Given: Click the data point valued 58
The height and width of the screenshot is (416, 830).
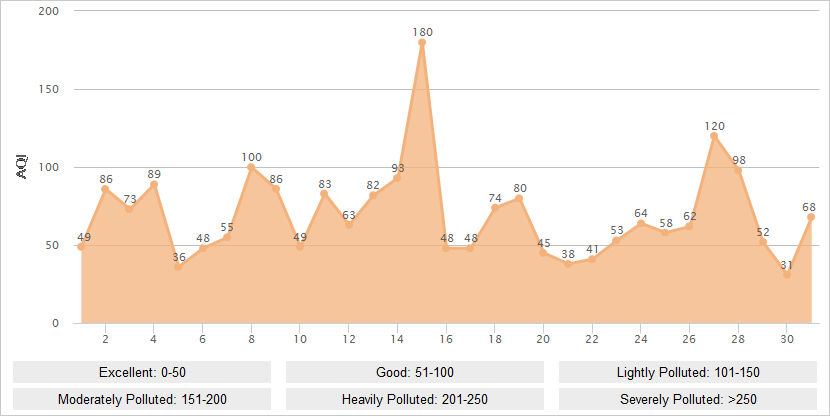Looking at the screenshot, I should coord(665,232).
